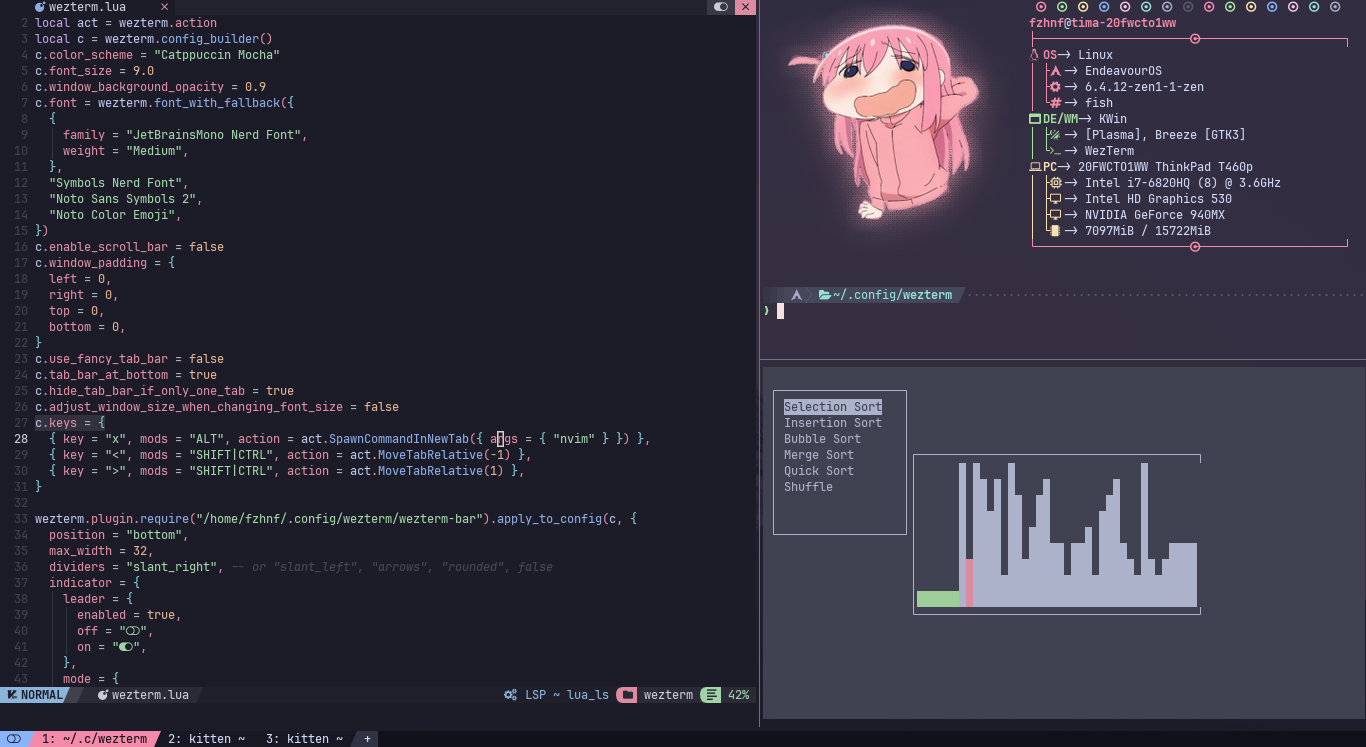The image size is (1366, 747).
Task: Click the 42% position indicator
Action: tap(738, 695)
